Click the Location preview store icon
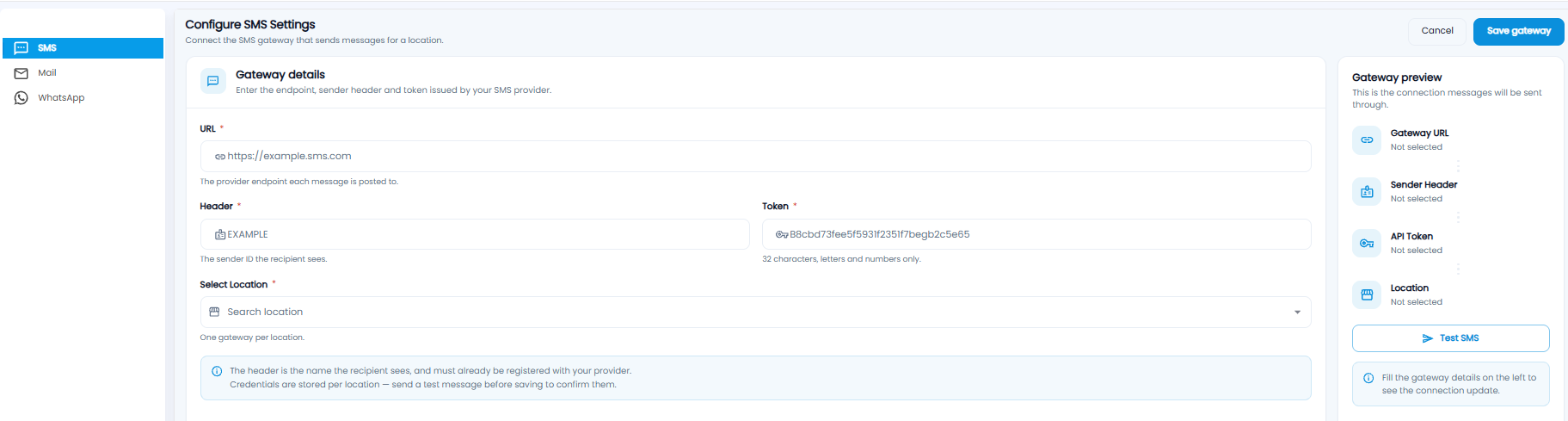 point(1367,295)
